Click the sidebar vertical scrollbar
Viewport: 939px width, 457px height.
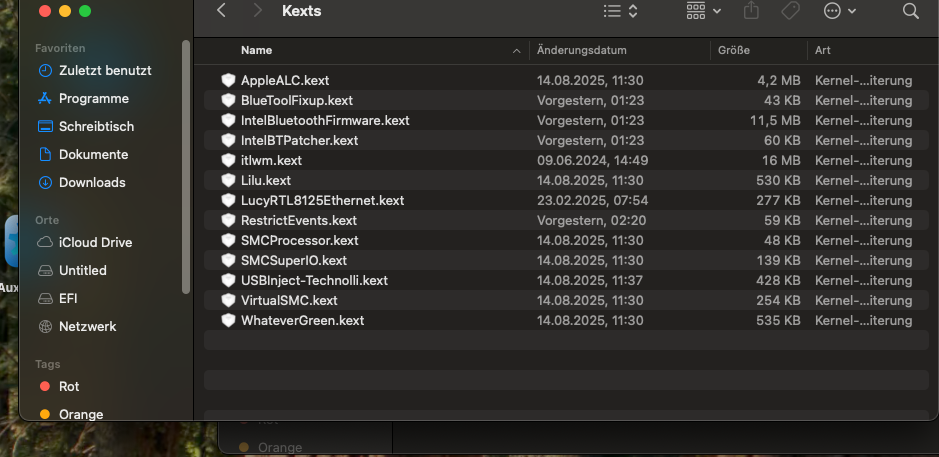(186, 167)
